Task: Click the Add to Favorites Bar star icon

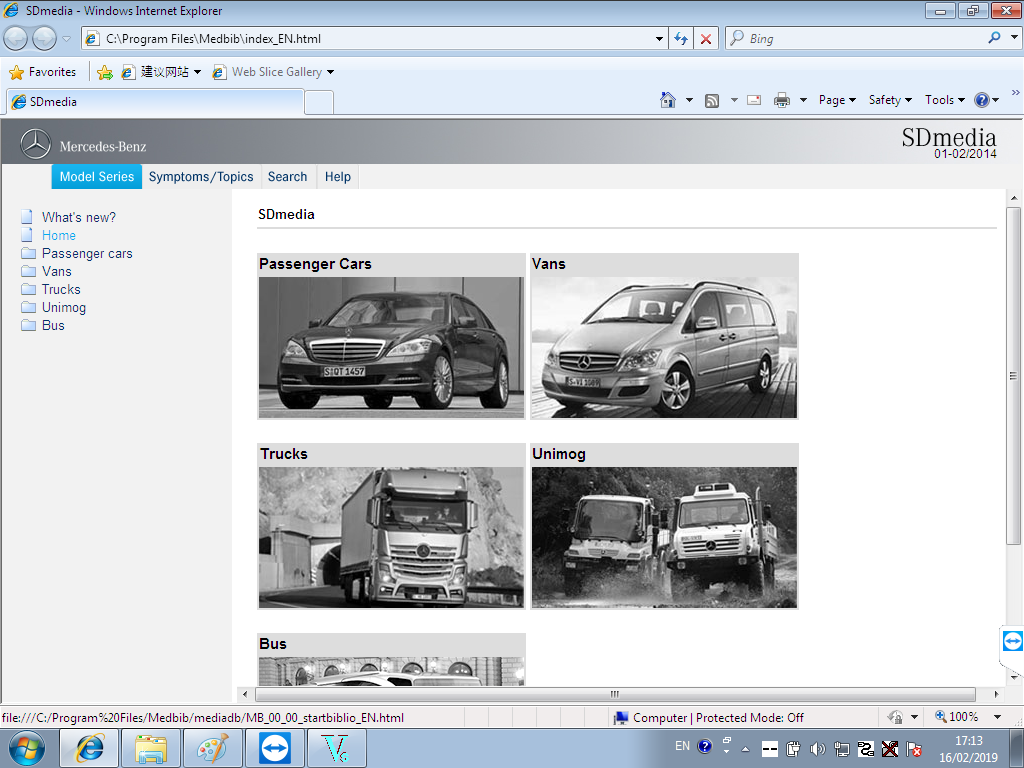Action: coord(104,72)
